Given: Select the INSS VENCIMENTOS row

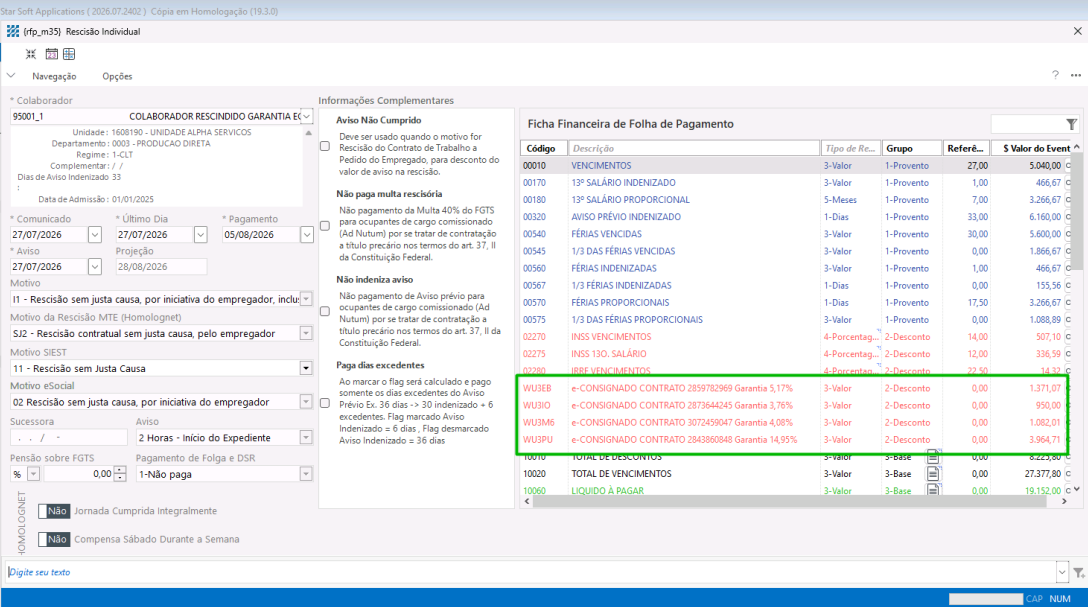Looking at the screenshot, I should (796, 336).
